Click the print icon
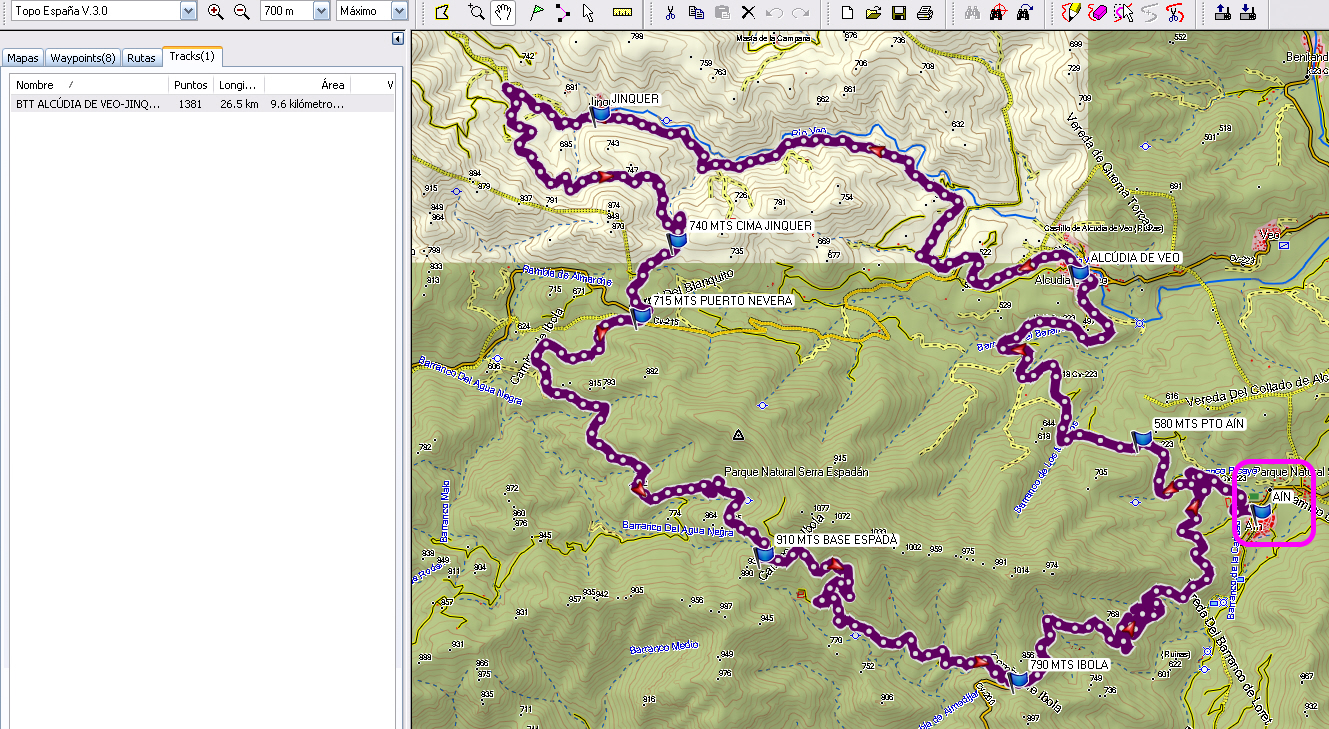 [923, 12]
